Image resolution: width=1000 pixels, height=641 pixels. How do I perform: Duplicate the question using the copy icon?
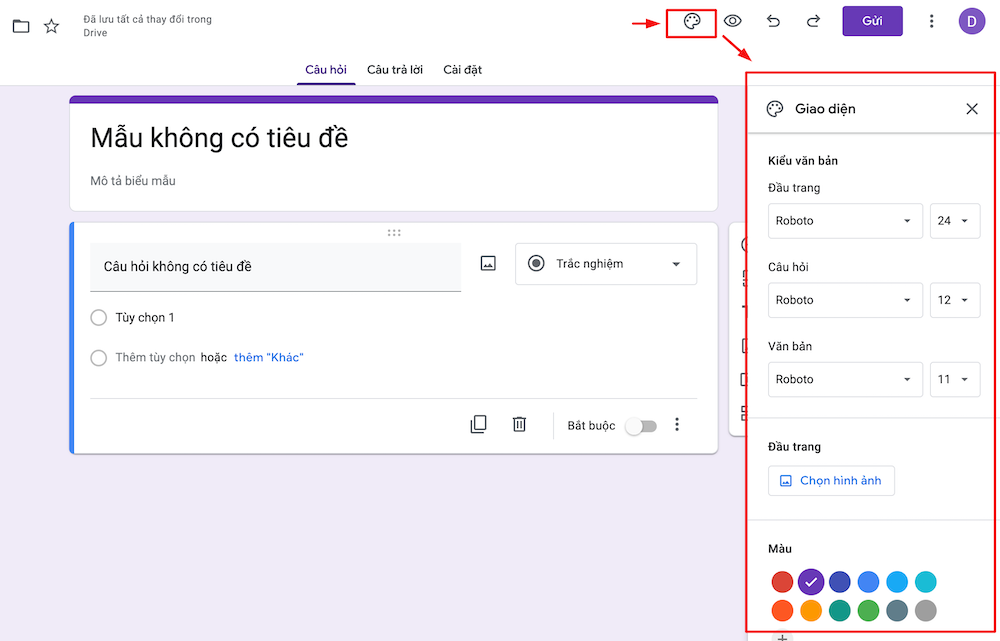tap(478, 424)
